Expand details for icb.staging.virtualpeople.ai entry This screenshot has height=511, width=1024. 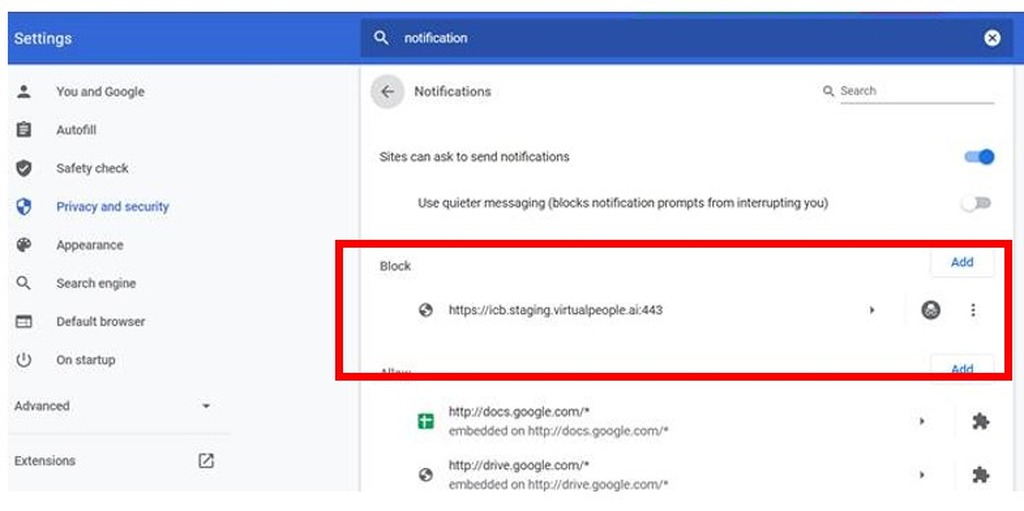coord(872,310)
